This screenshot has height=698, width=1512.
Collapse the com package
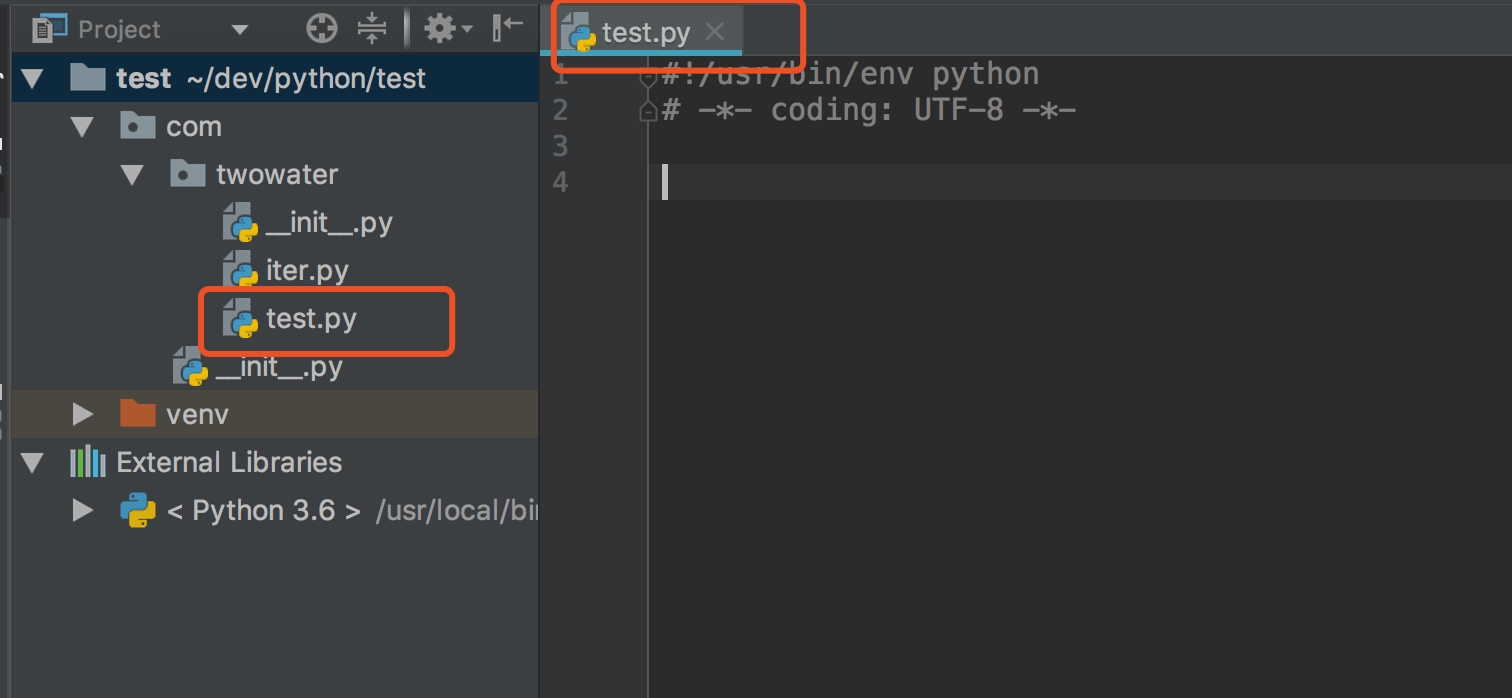[x=82, y=127]
